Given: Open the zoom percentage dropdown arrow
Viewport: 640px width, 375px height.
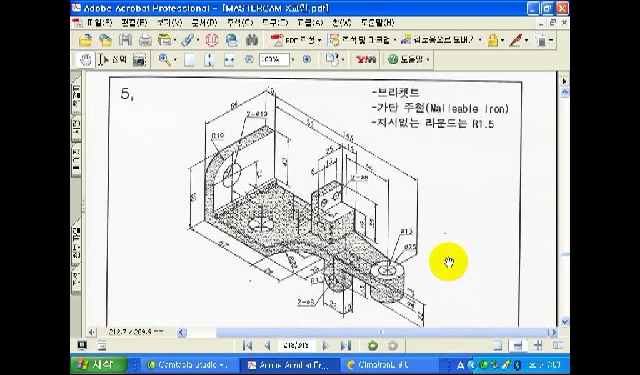Looking at the screenshot, I should (293, 60).
